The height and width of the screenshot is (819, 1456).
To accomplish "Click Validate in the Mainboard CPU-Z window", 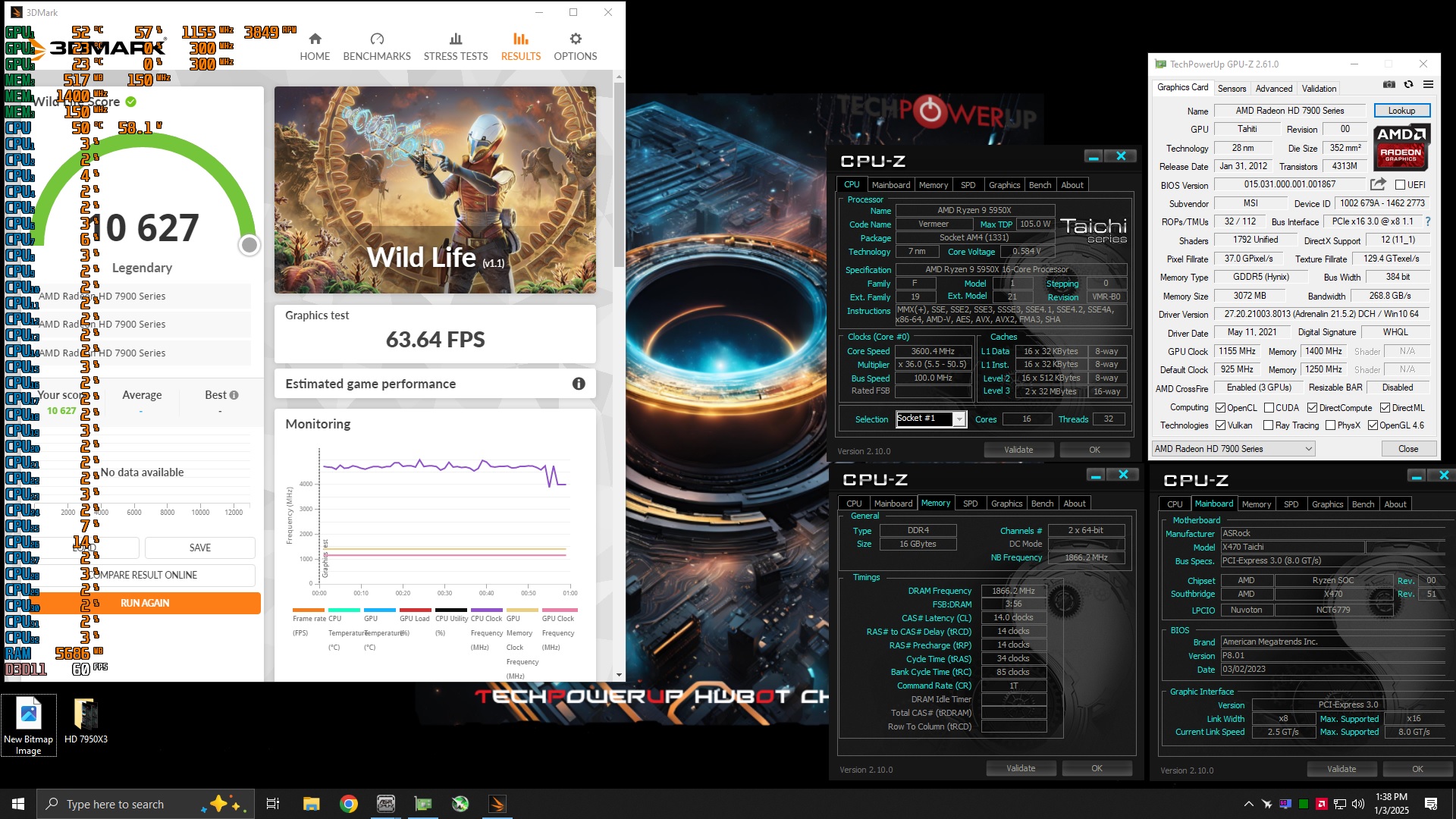I will click(1341, 769).
